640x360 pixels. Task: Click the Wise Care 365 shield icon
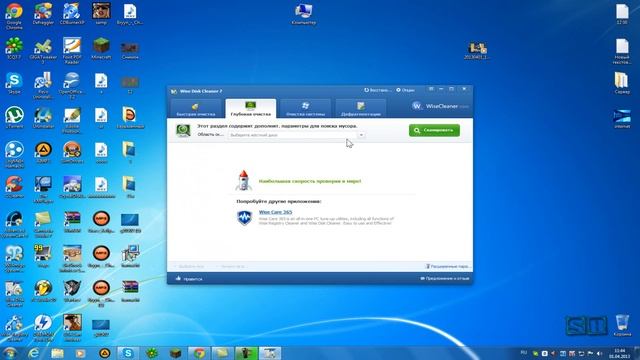click(244, 218)
